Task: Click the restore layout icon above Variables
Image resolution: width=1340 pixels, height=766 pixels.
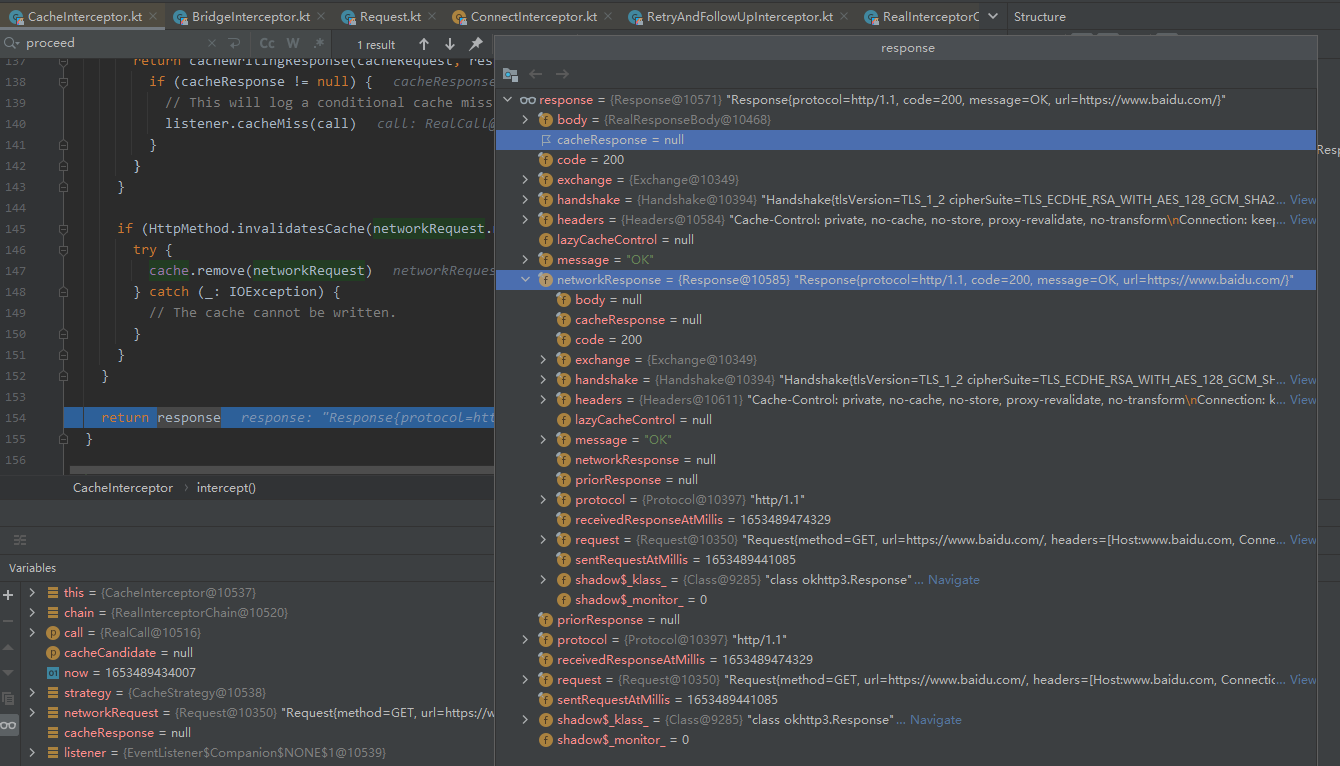Action: click(20, 540)
